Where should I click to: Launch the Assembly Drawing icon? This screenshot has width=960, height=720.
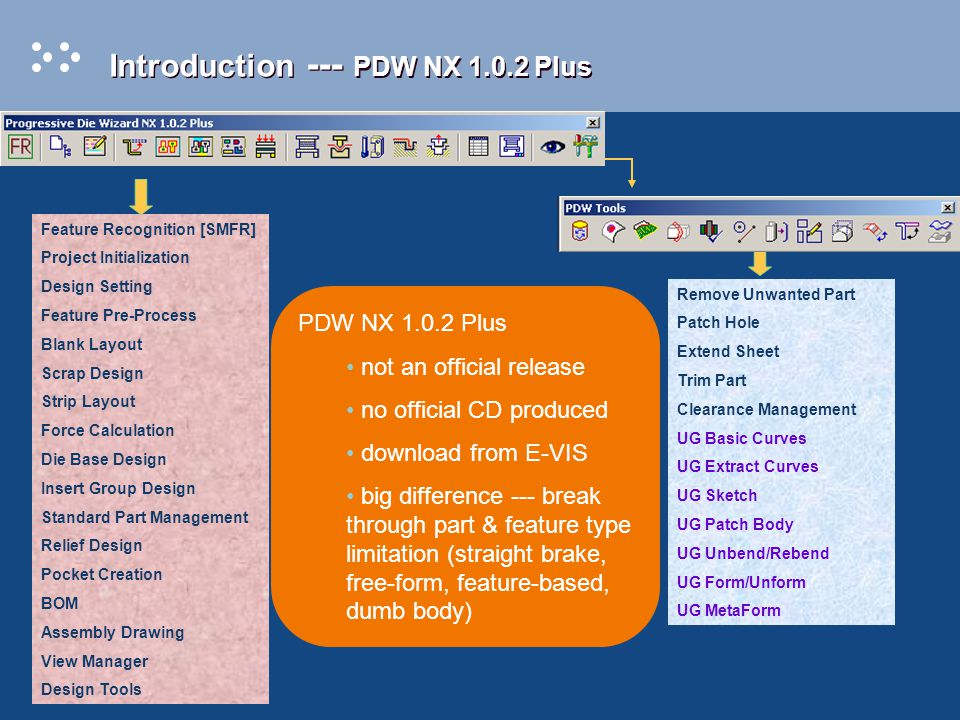pyautogui.click(x=512, y=147)
